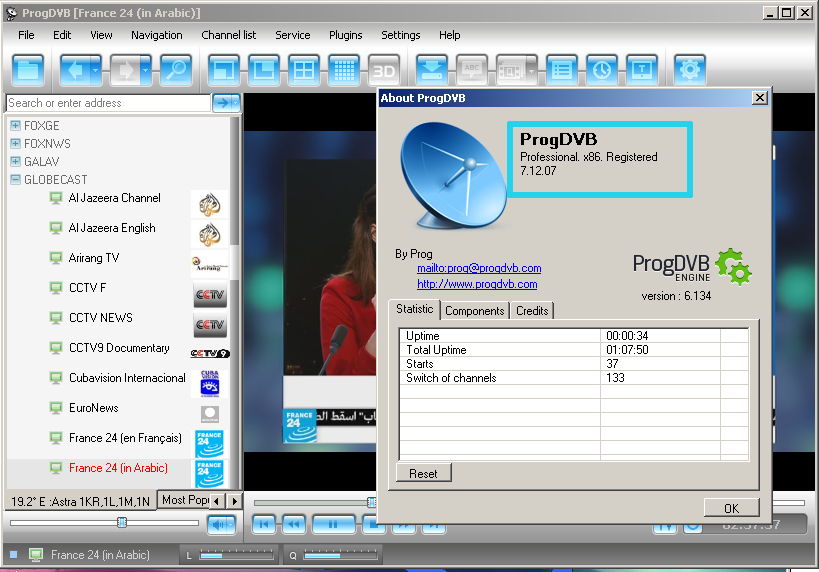This screenshot has width=819, height=572.
Task: Click the tab scroll right arrow
Action: (235, 501)
